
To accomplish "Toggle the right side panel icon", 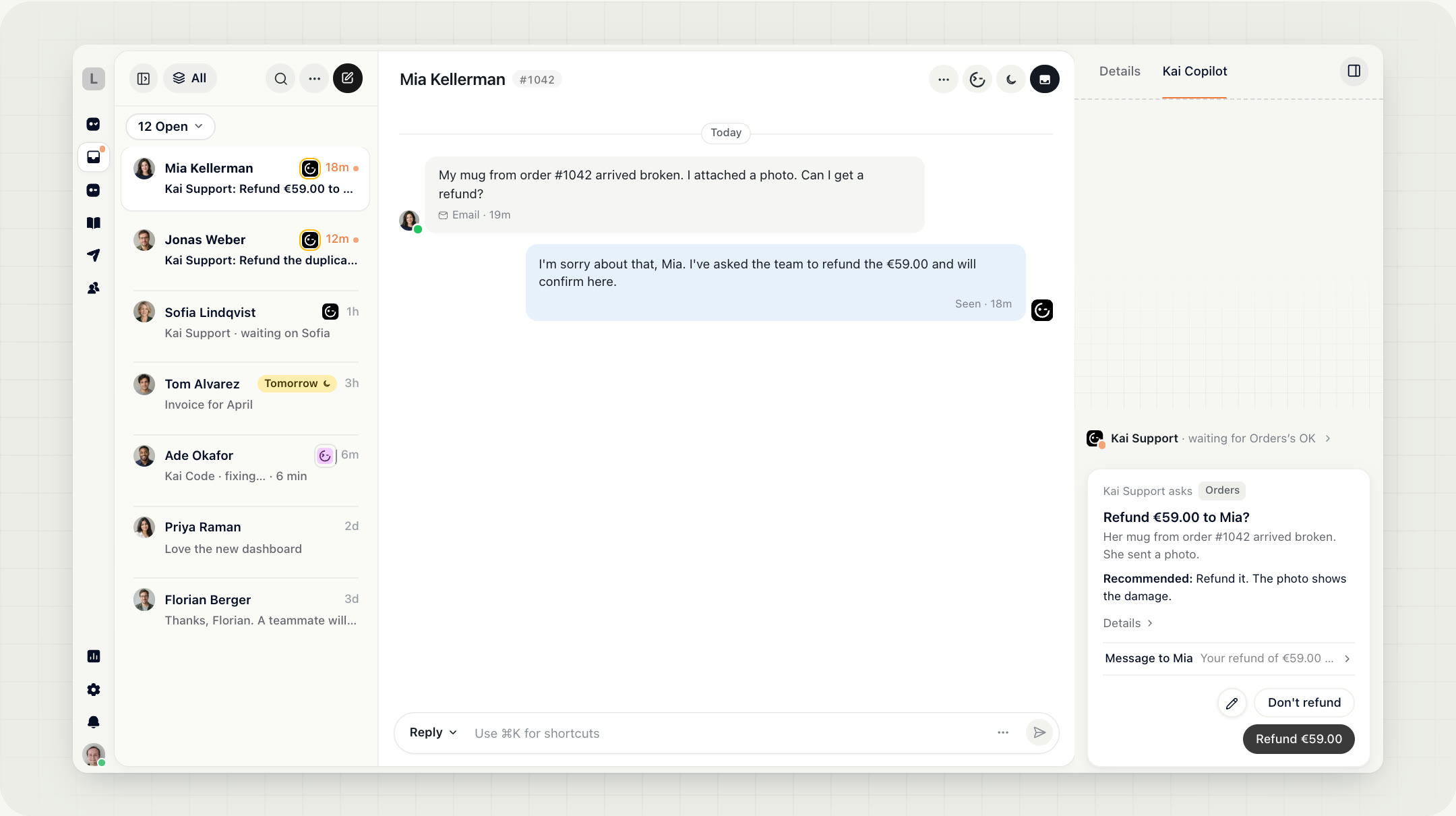I will coord(1354,71).
